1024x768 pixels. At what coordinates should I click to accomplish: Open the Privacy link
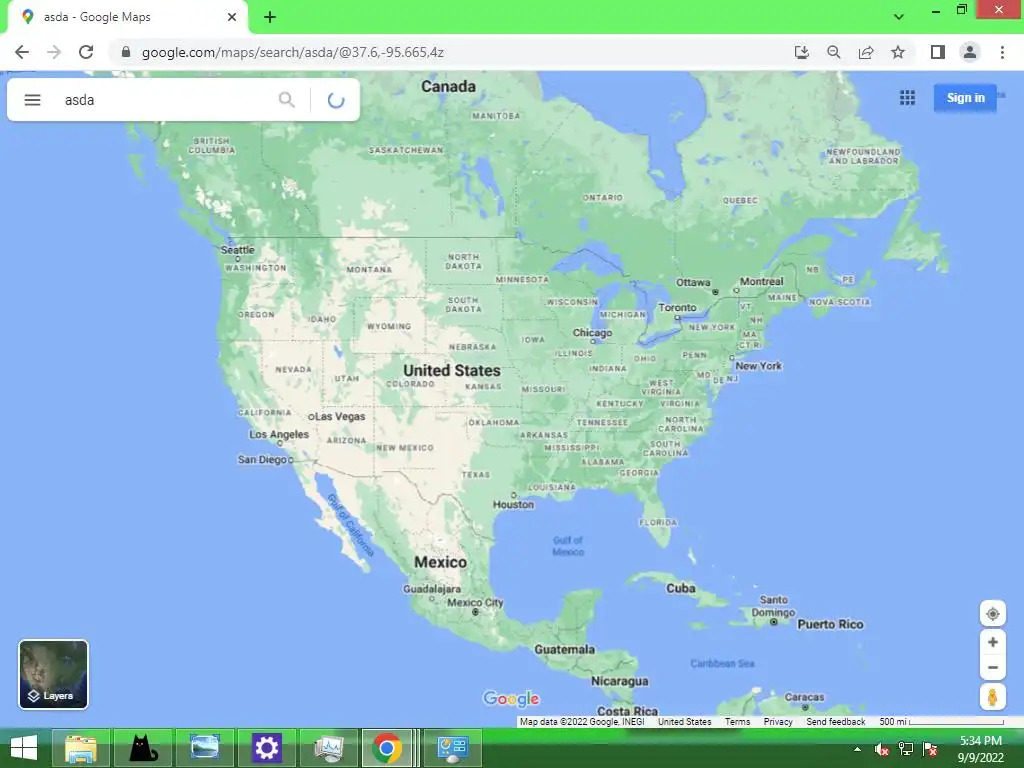pyautogui.click(x=778, y=722)
